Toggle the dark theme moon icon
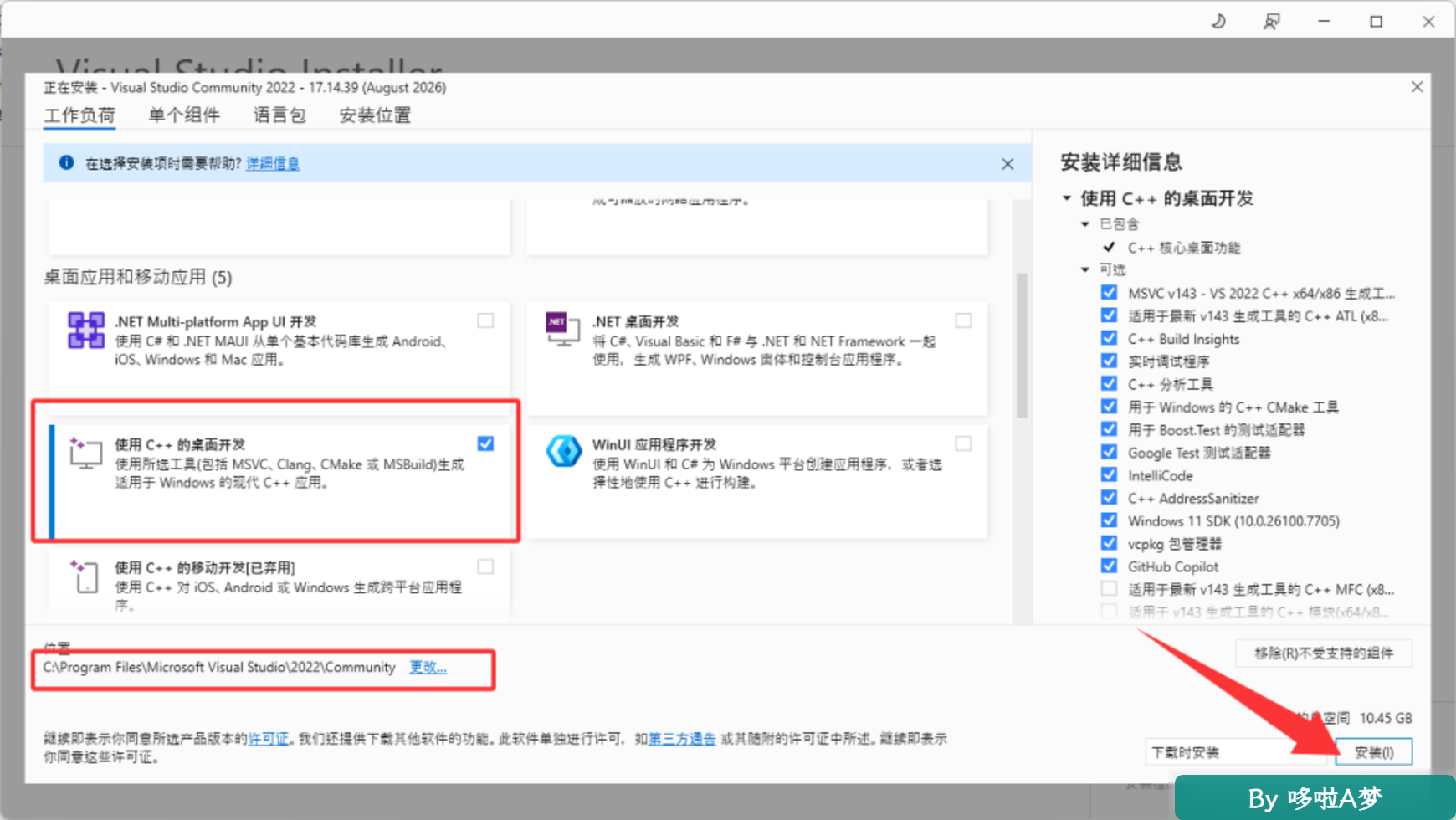This screenshot has height=820, width=1456. pos(1218,22)
